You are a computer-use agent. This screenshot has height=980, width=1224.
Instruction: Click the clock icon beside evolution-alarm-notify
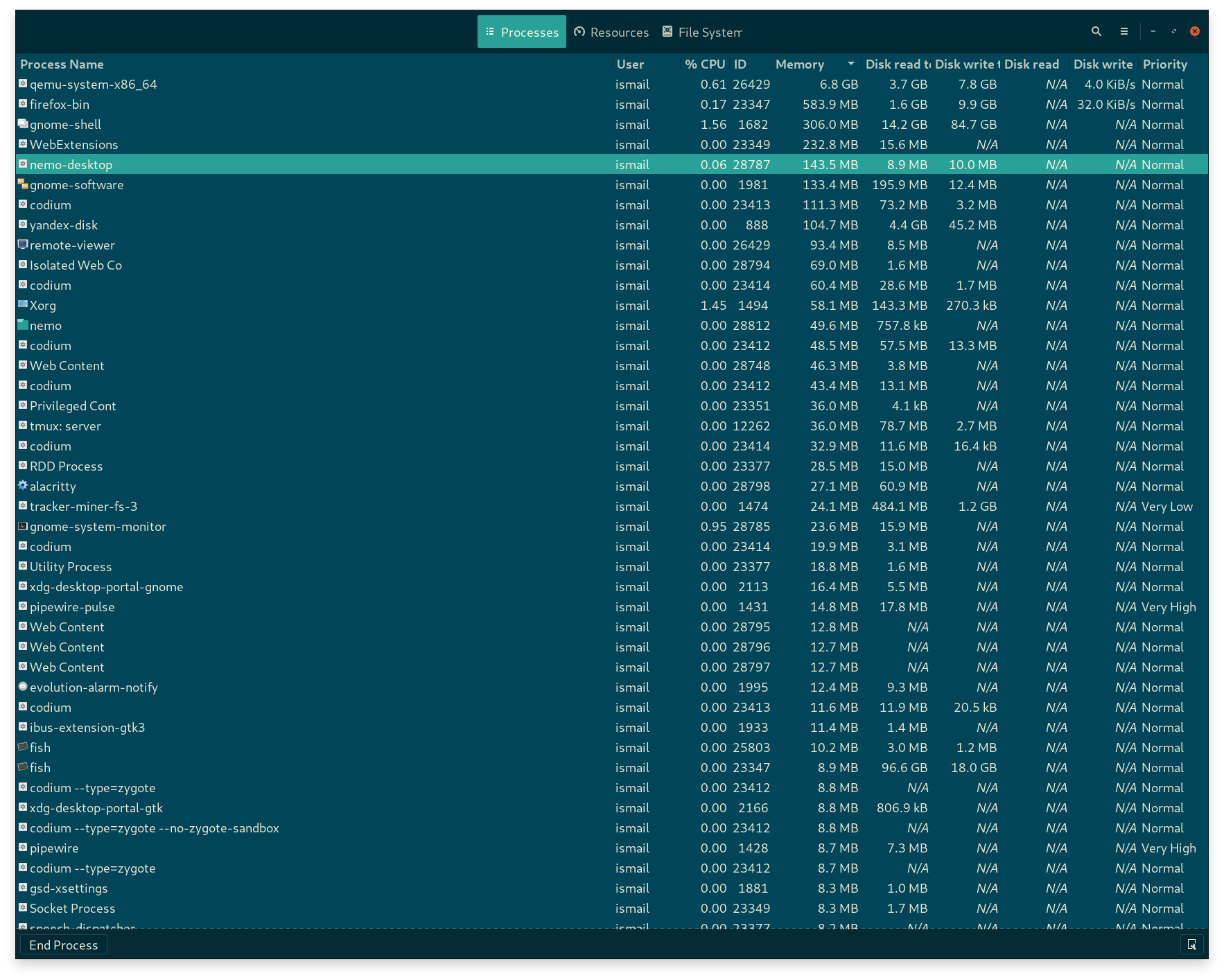pos(22,687)
